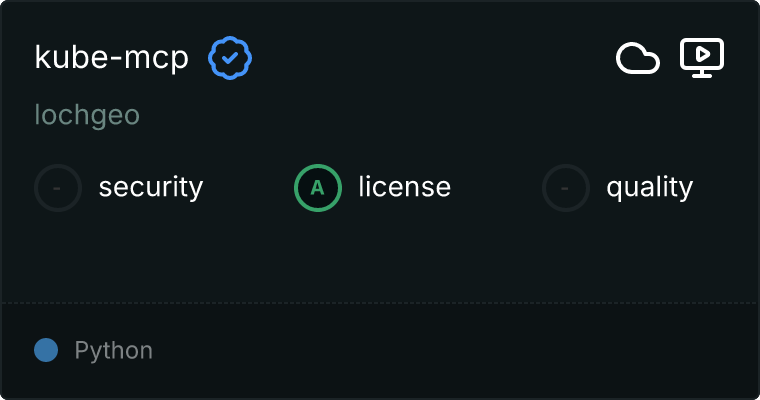This screenshot has width=760, height=400.
Task: Click the cloud icon
Action: (637, 59)
